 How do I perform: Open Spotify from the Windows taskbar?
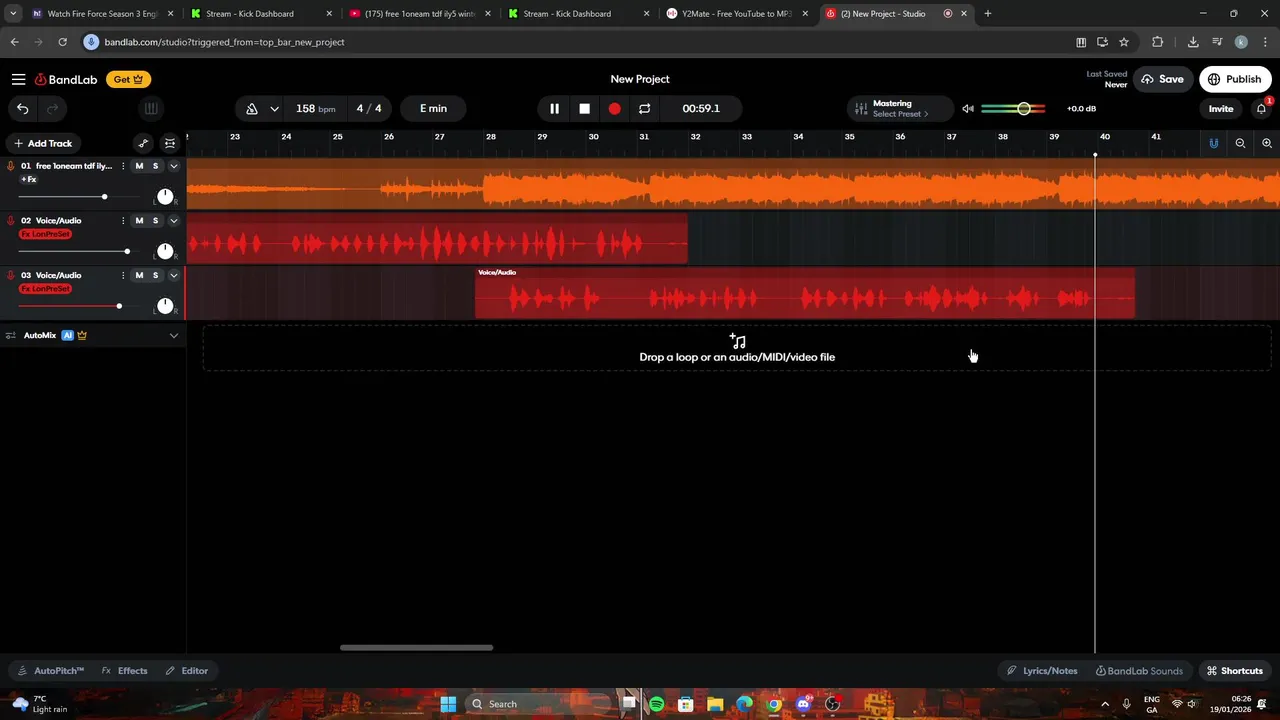656,704
